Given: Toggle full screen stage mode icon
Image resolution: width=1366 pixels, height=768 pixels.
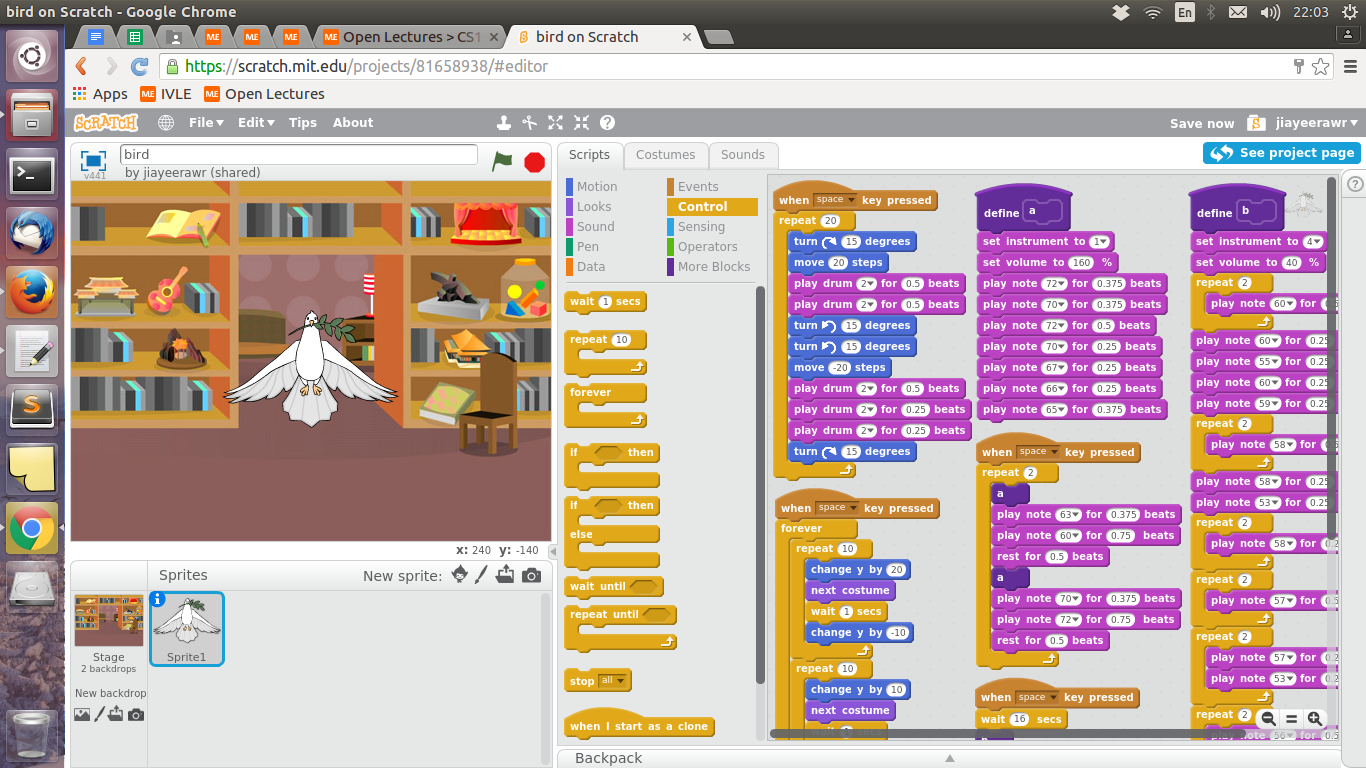Looking at the screenshot, I should pos(94,160).
